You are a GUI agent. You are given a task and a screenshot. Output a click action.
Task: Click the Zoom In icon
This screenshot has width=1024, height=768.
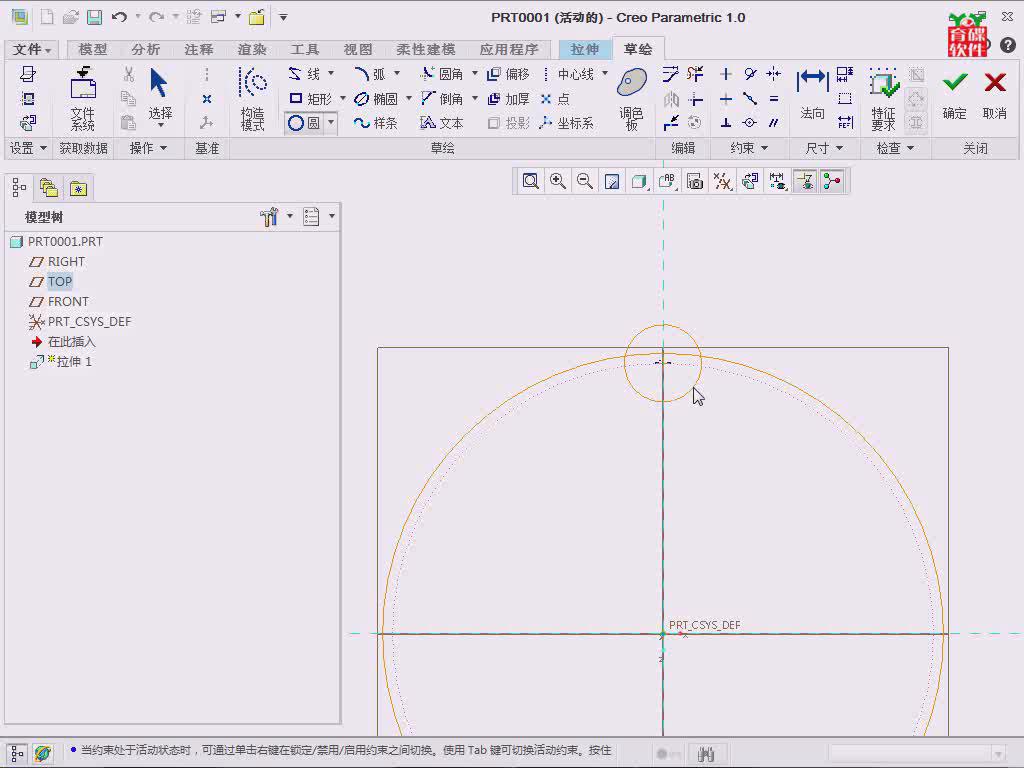[558, 181]
